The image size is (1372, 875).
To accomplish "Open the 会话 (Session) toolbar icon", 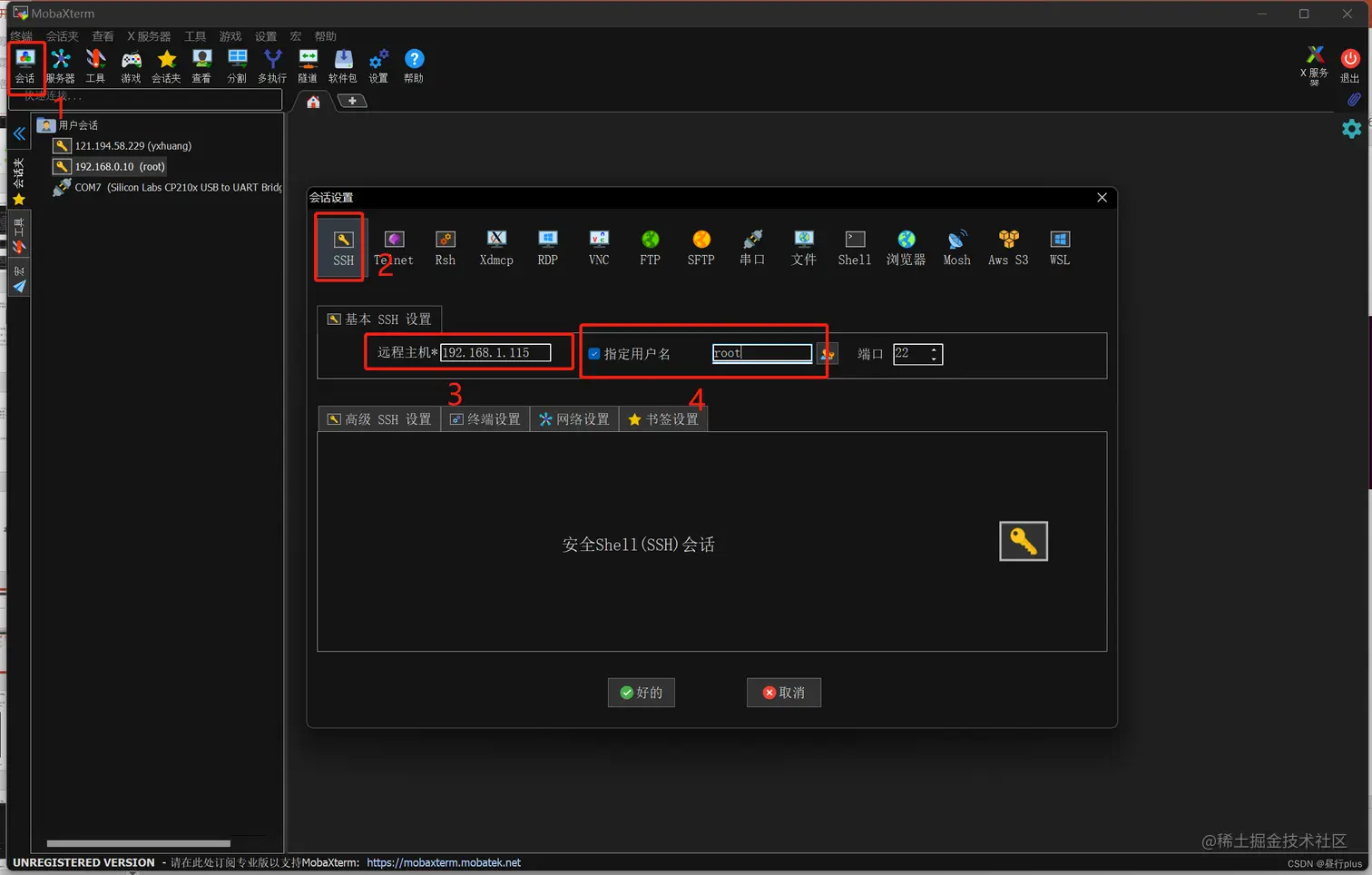I will pos(24,65).
